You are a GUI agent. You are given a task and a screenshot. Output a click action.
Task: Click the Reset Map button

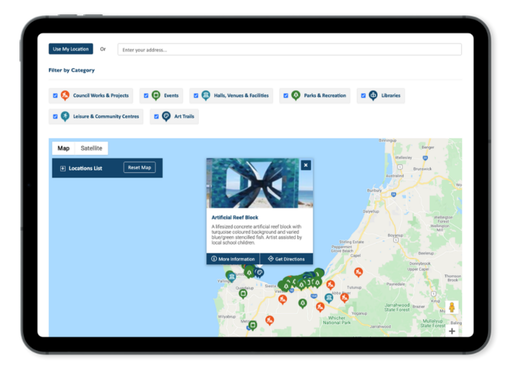click(x=140, y=168)
